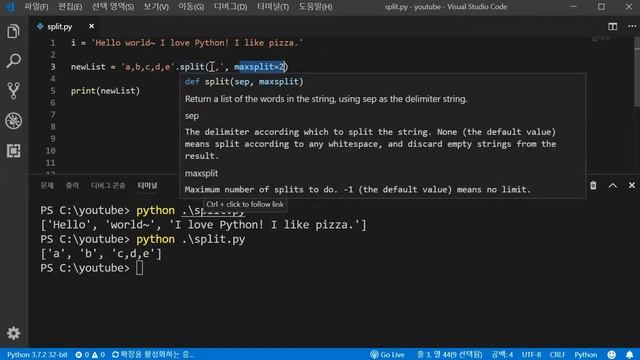Open the 파일(F) menu
The height and width of the screenshot is (360, 640).
(36, 7)
